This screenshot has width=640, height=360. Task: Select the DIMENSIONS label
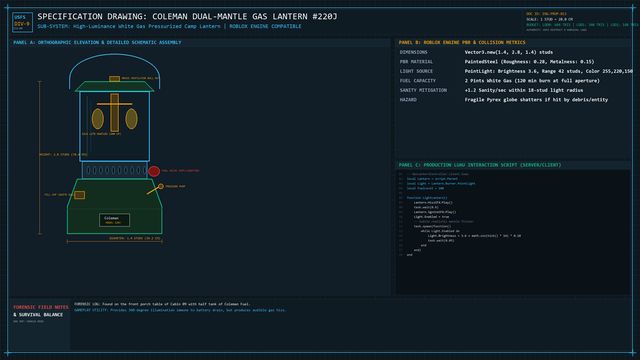pyautogui.click(x=413, y=52)
